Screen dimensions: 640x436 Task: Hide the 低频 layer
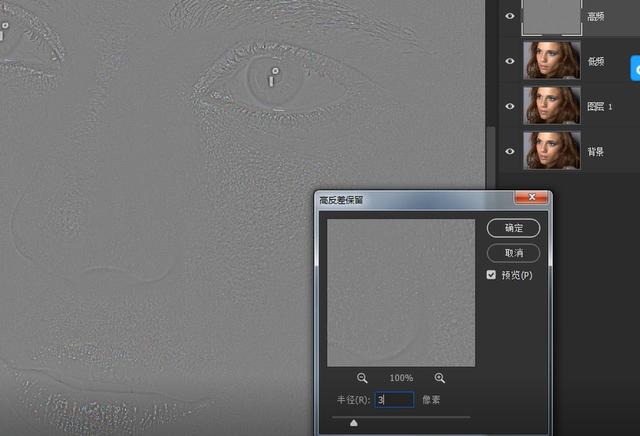pos(510,61)
